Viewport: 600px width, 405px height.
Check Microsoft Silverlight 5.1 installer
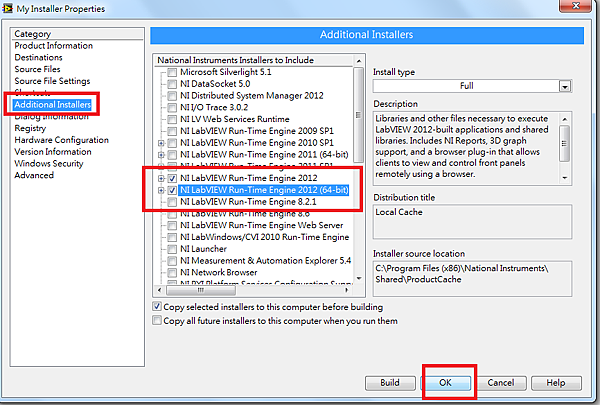point(172,72)
